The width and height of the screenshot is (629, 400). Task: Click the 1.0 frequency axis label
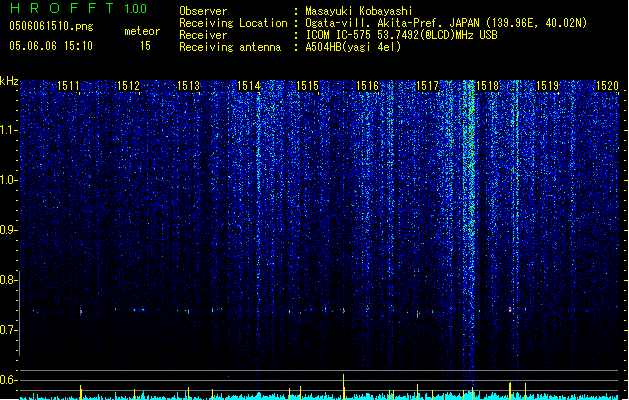pos(8,180)
